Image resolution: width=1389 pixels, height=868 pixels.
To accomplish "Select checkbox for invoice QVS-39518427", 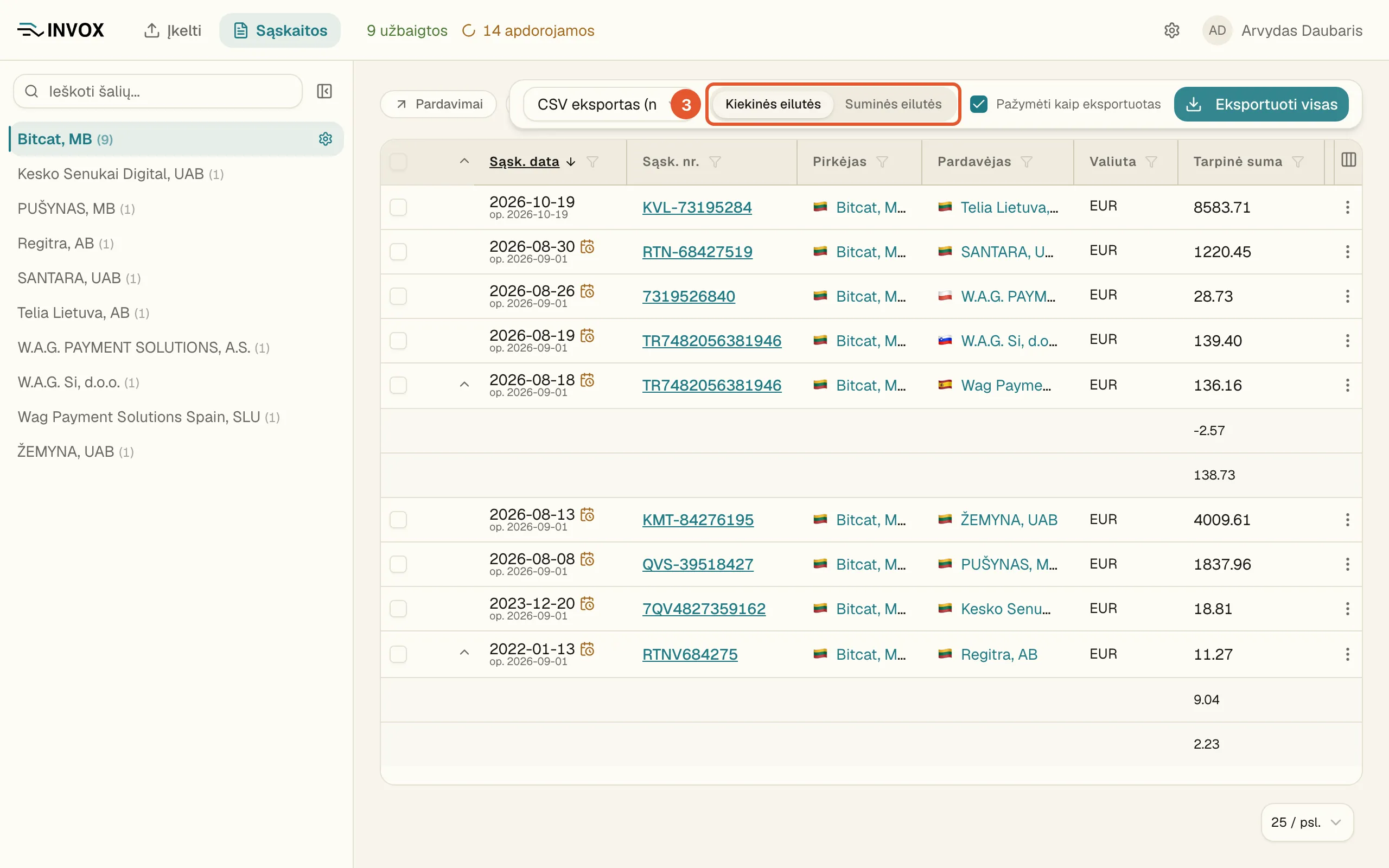I will [398, 564].
